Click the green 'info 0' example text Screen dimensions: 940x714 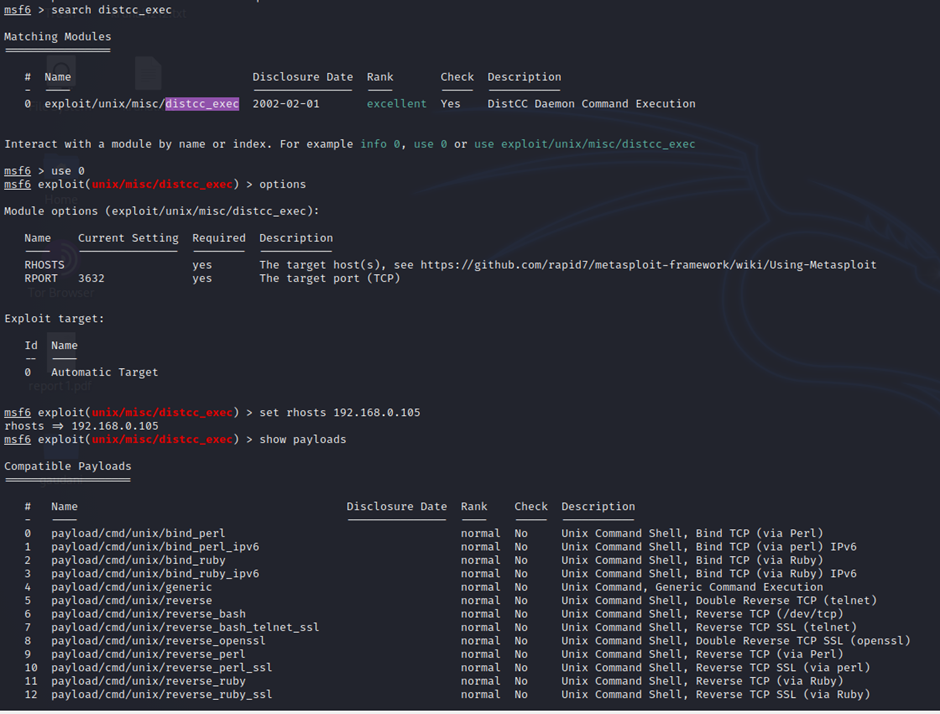click(x=379, y=144)
